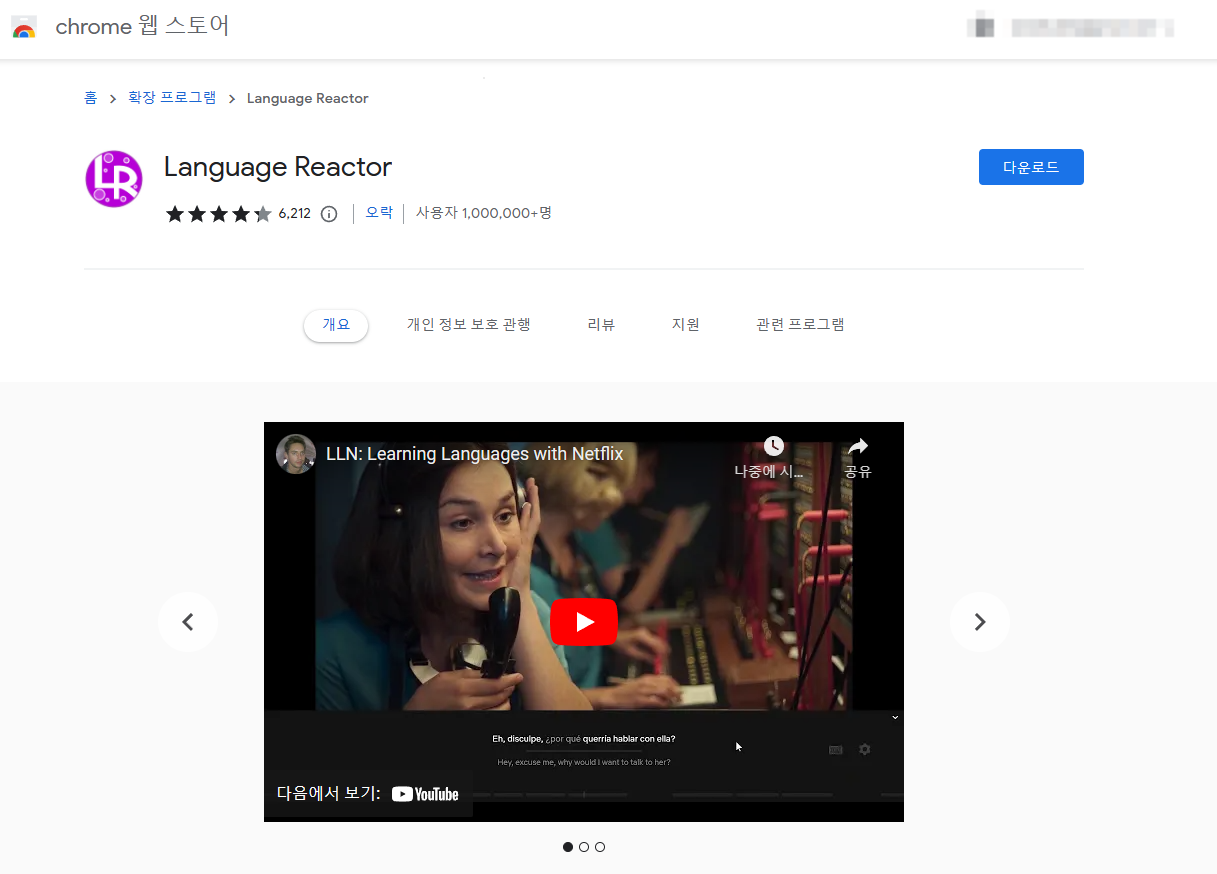Click the gear icon inside video frame
This screenshot has width=1217, height=874.
click(865, 749)
